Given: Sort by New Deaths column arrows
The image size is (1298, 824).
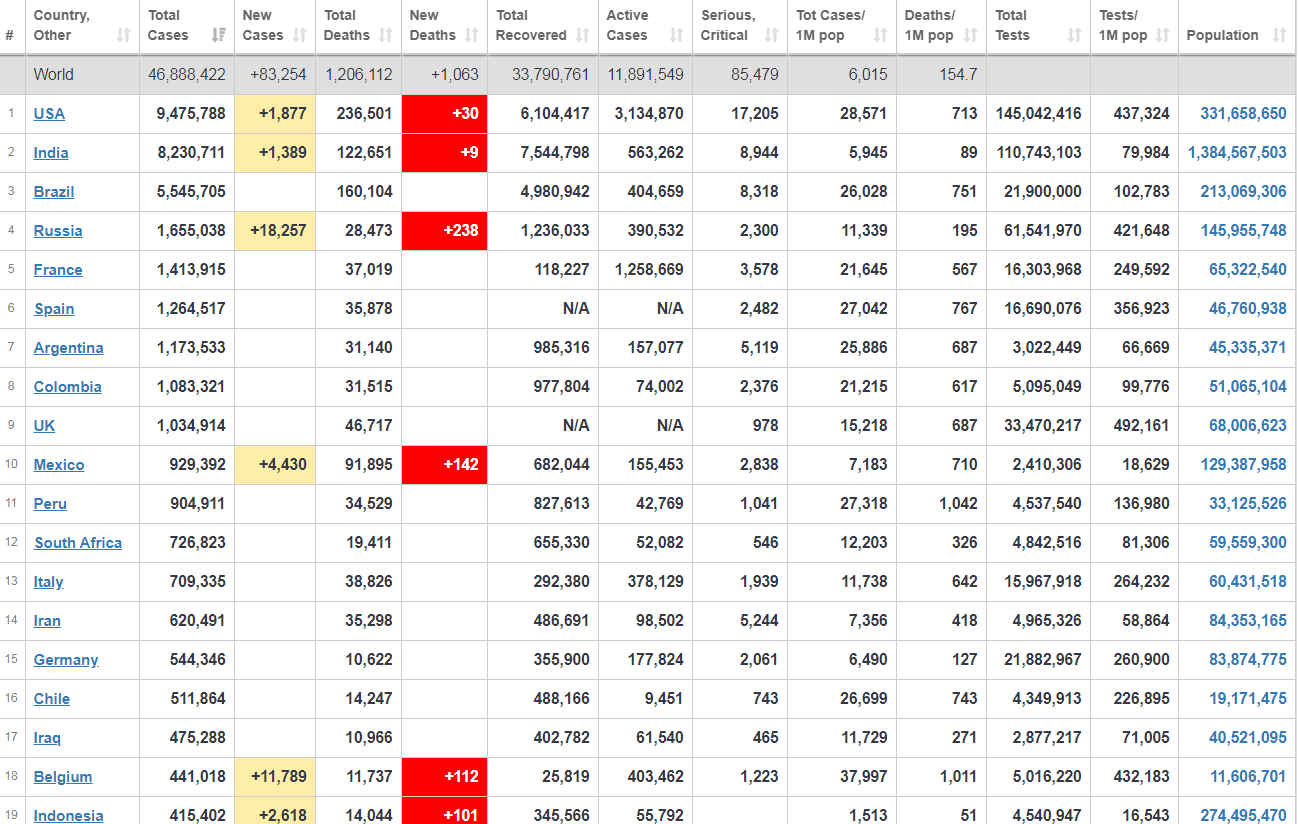Looking at the screenshot, I should (471, 35).
